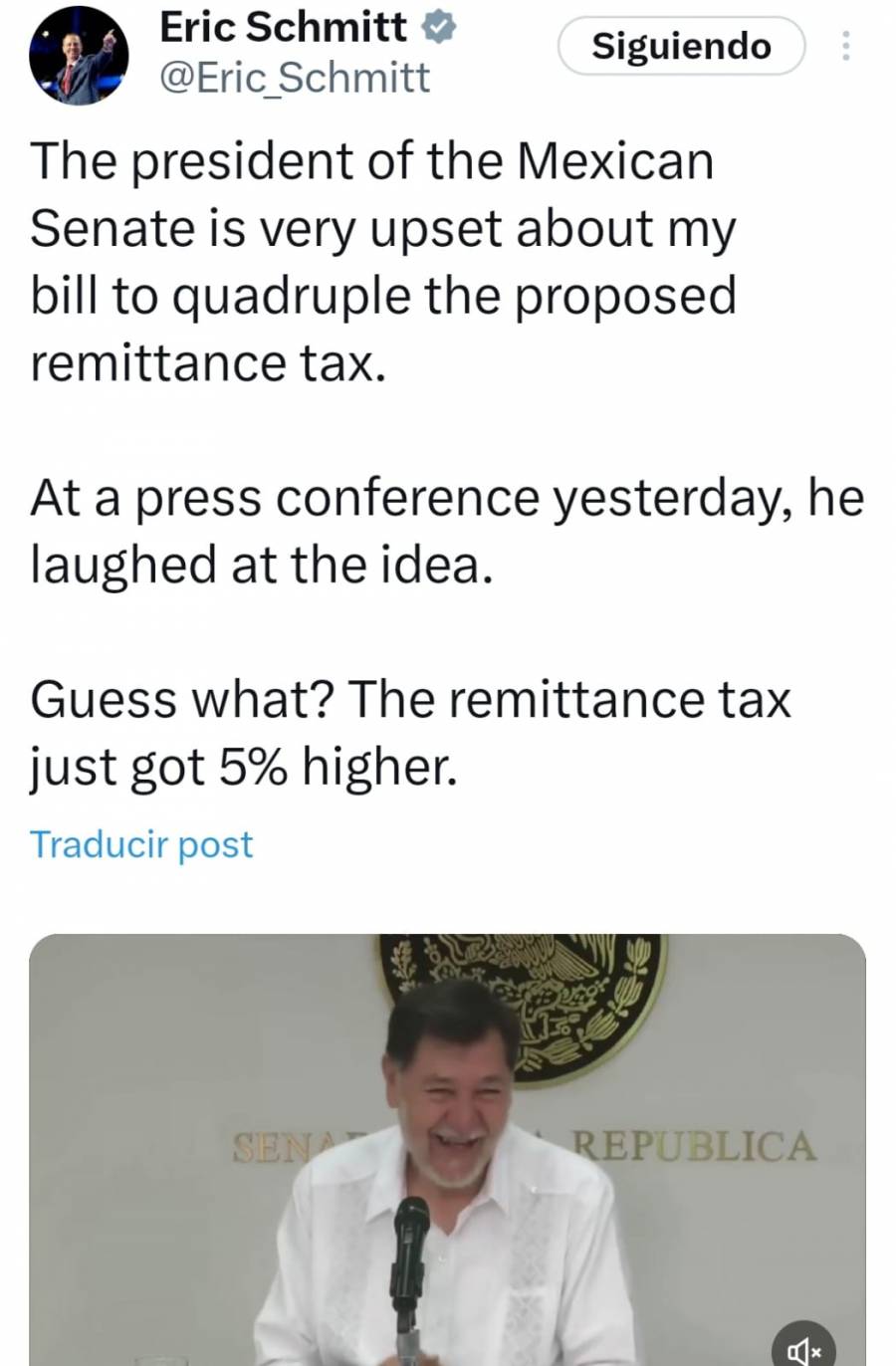Click the "laughed at the idea" sentence

pyautogui.click(x=261, y=565)
